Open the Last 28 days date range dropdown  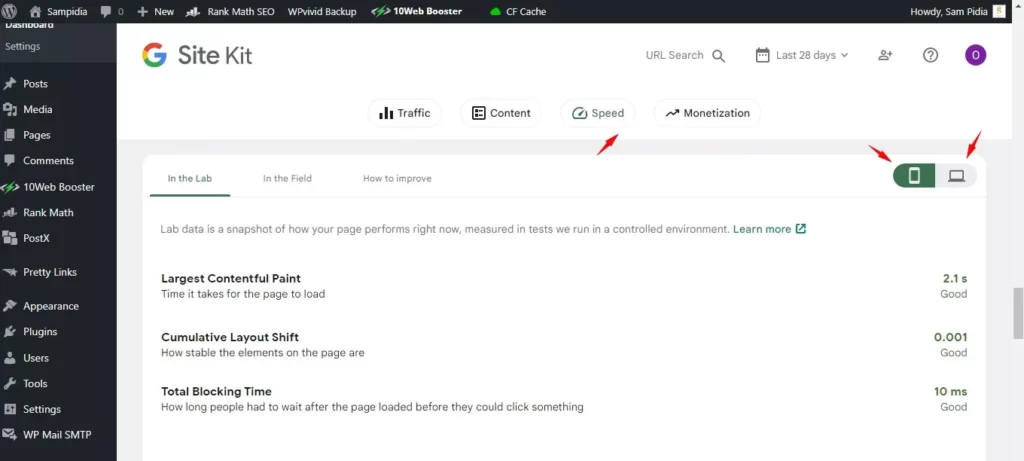tap(802, 56)
